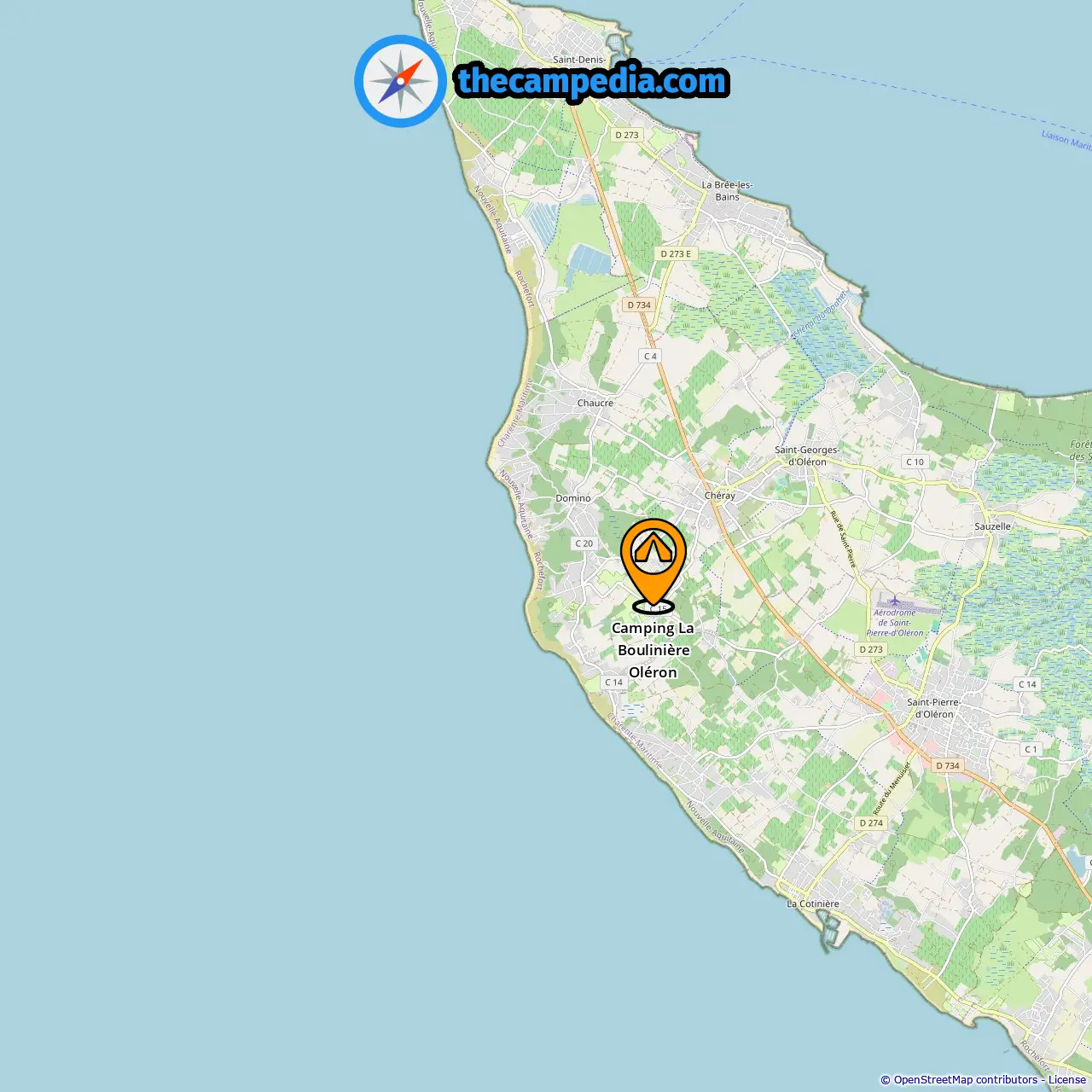This screenshot has width=1092, height=1092.
Task: Click the C 4 road shield
Action: pyautogui.click(x=650, y=356)
